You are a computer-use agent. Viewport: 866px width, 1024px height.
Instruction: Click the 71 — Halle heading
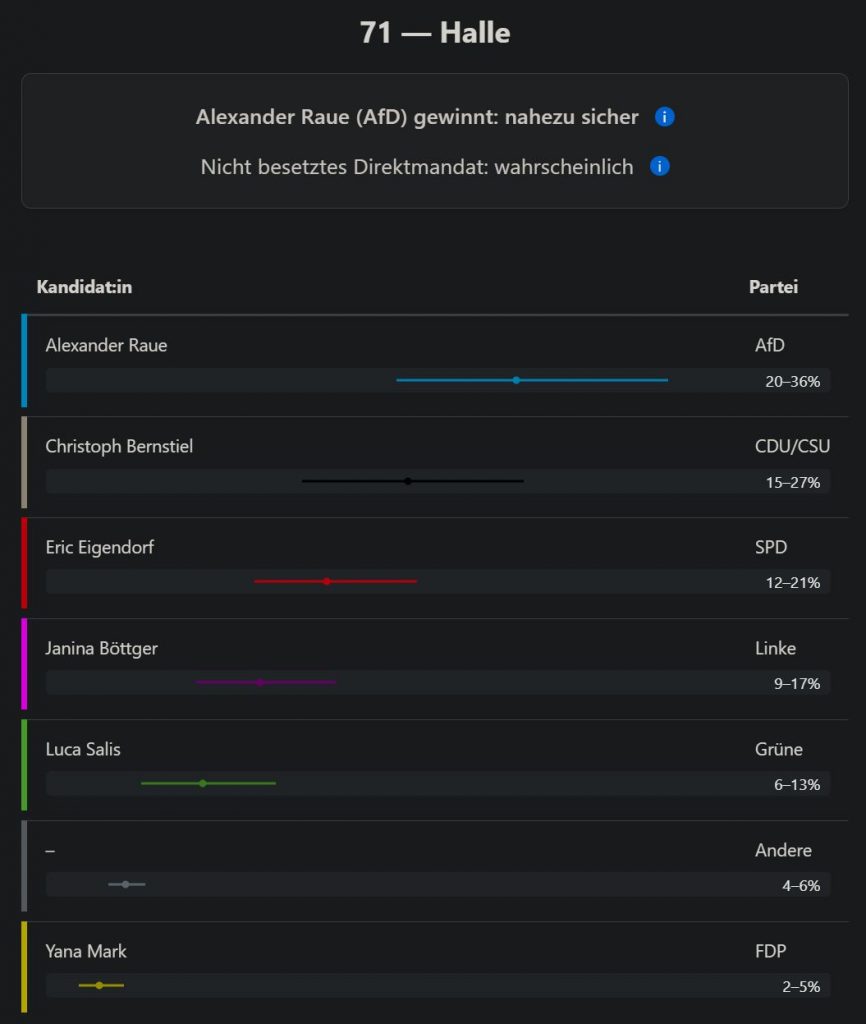point(435,33)
